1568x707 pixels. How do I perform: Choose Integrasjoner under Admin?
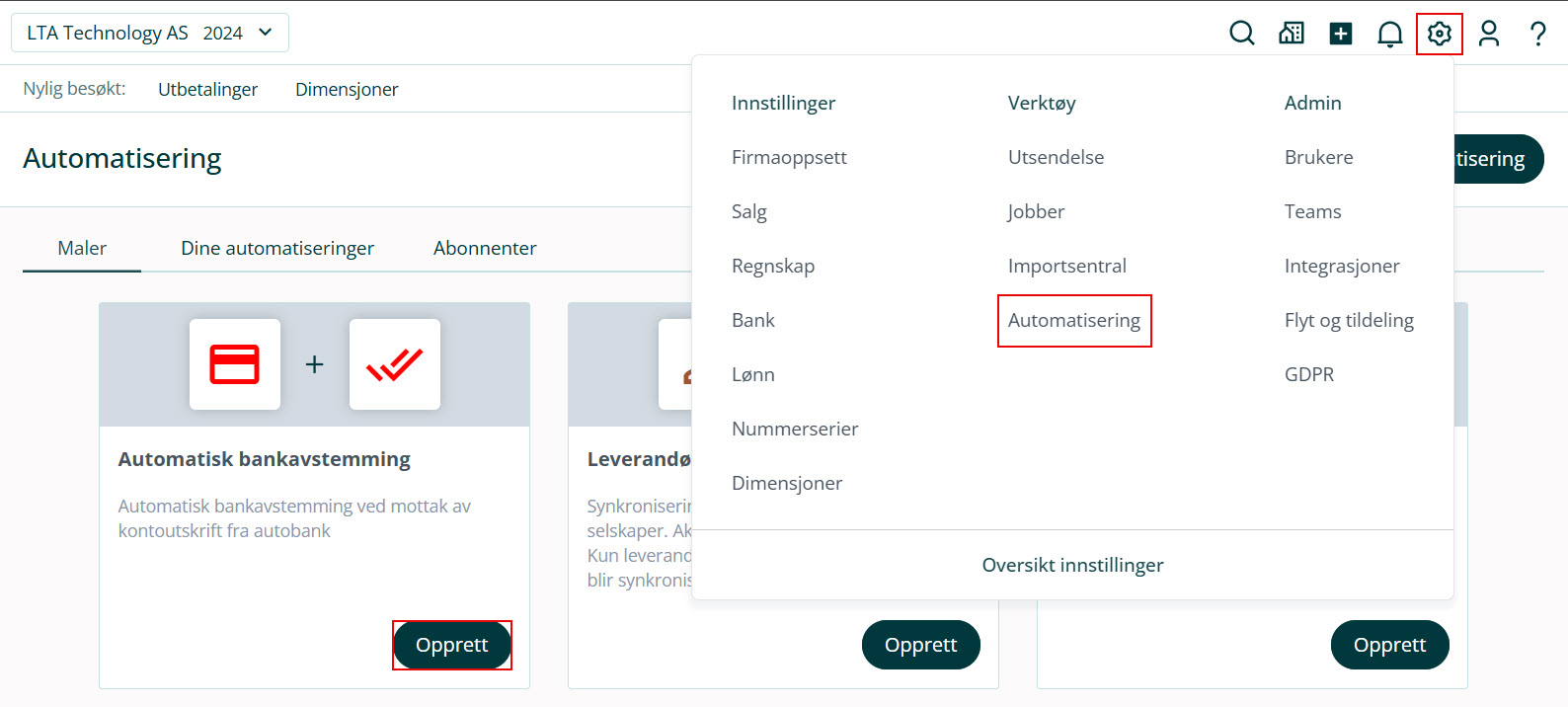click(1341, 266)
